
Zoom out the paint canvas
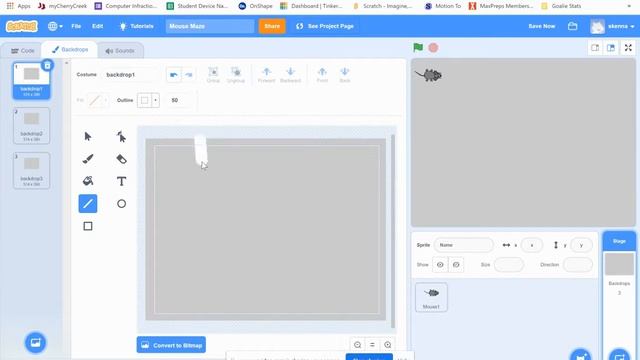358,345
